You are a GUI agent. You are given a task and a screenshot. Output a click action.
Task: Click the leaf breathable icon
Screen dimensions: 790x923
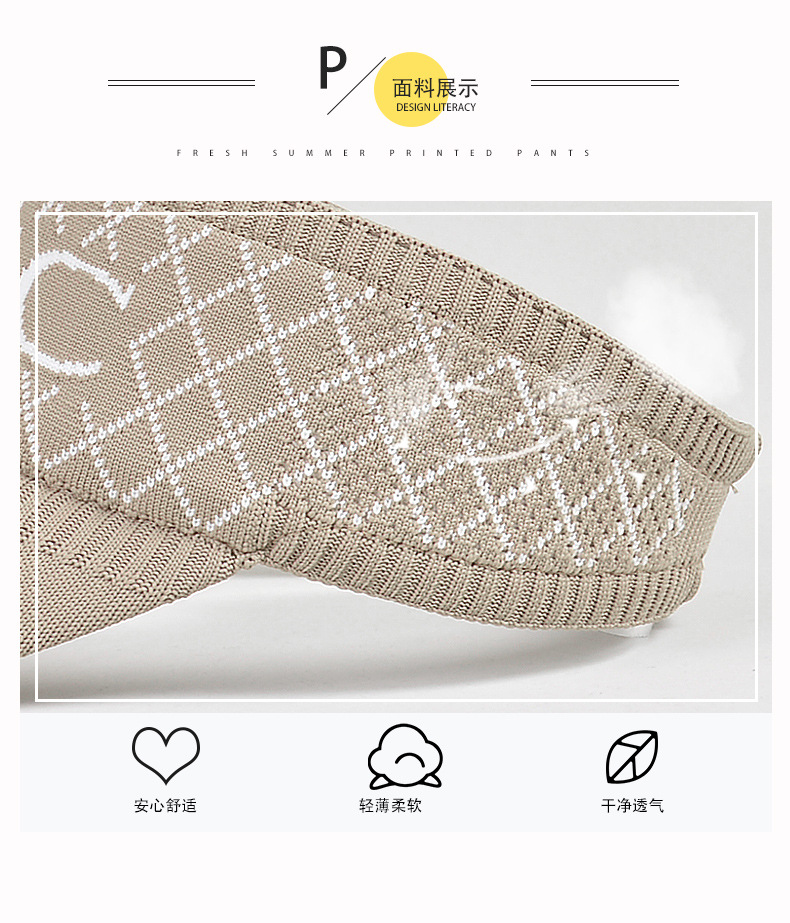pos(632,757)
